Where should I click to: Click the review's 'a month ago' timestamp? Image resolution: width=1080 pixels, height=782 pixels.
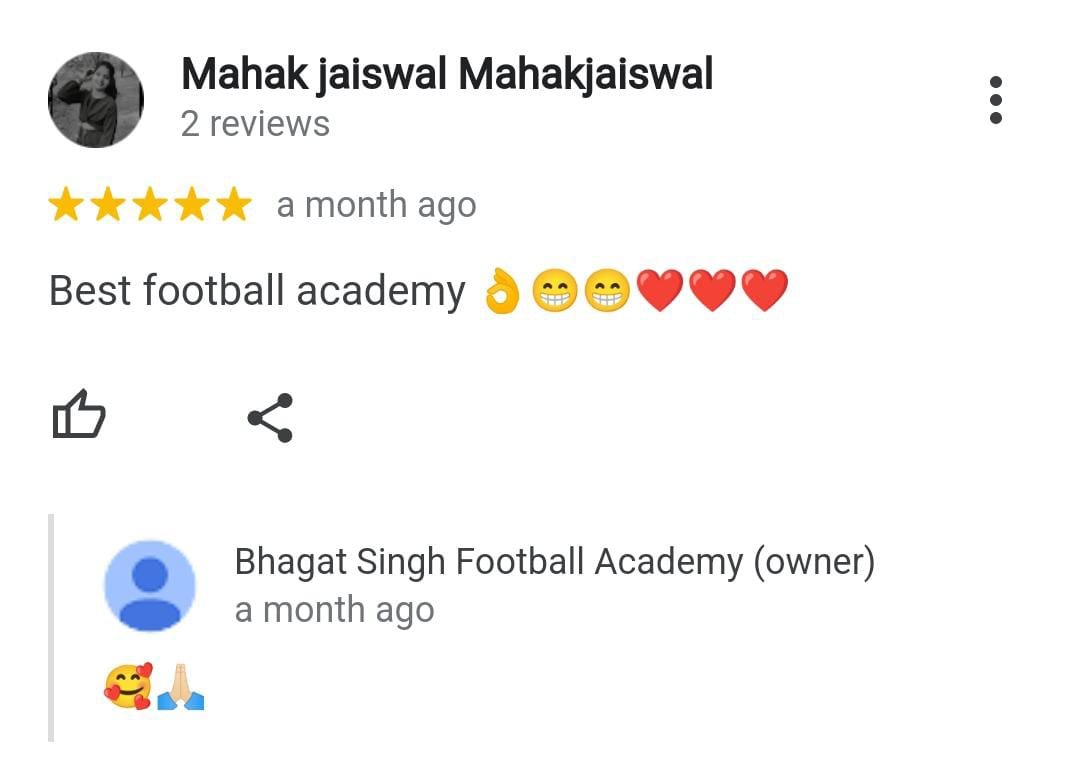(376, 205)
